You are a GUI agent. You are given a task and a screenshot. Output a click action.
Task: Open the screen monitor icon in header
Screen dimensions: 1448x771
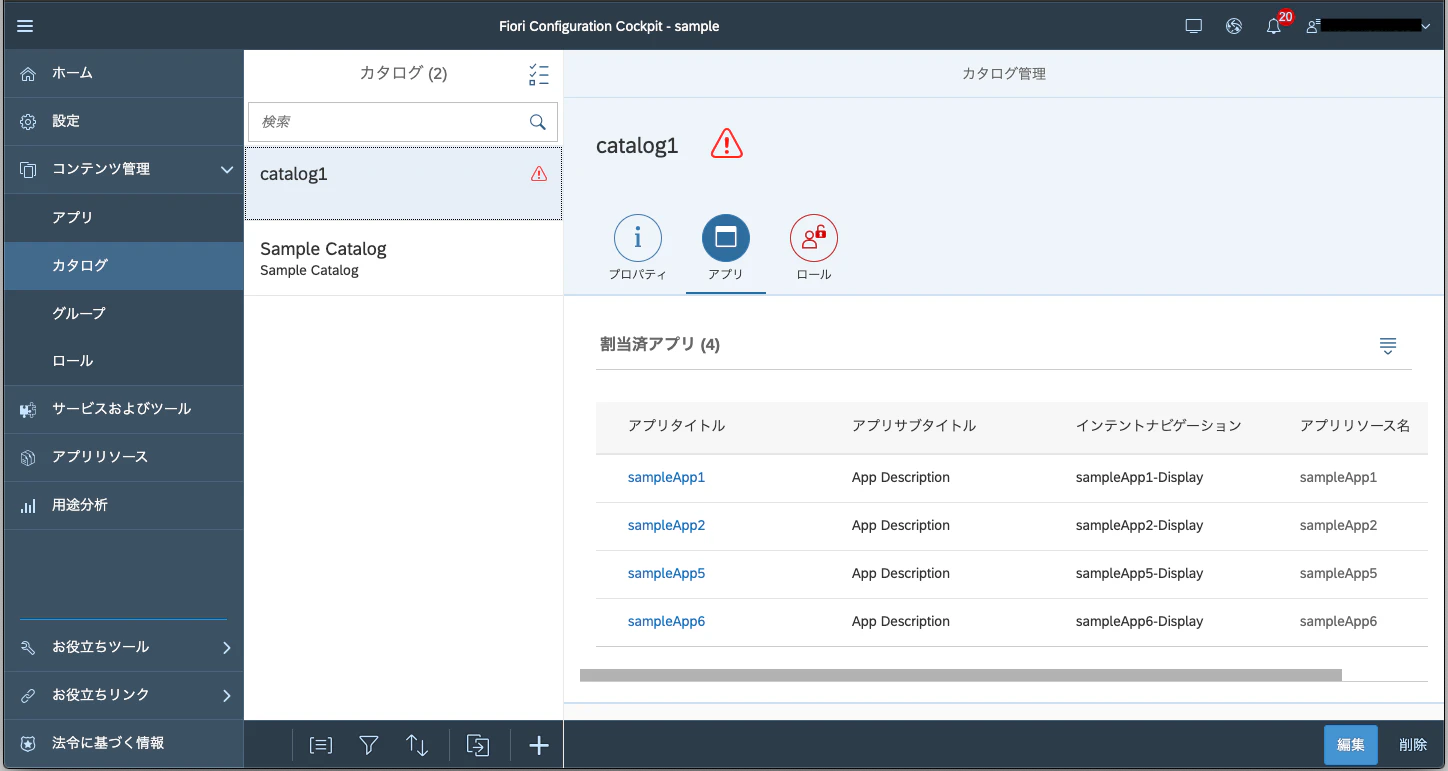pyautogui.click(x=1193, y=26)
